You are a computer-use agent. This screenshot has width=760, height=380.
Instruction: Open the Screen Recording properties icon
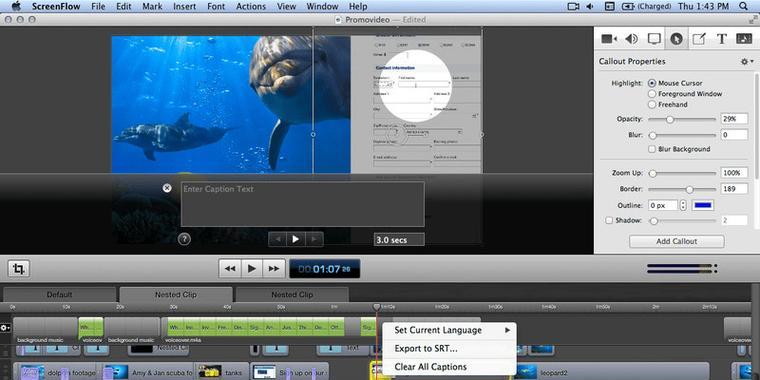(654, 39)
